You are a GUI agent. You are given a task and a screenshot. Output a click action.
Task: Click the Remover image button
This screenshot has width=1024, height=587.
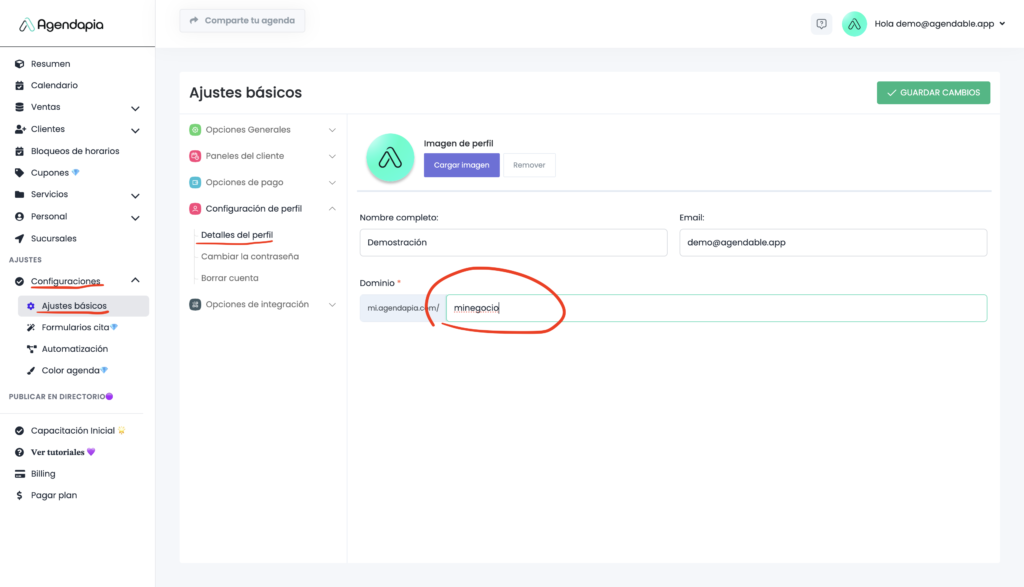(x=529, y=165)
